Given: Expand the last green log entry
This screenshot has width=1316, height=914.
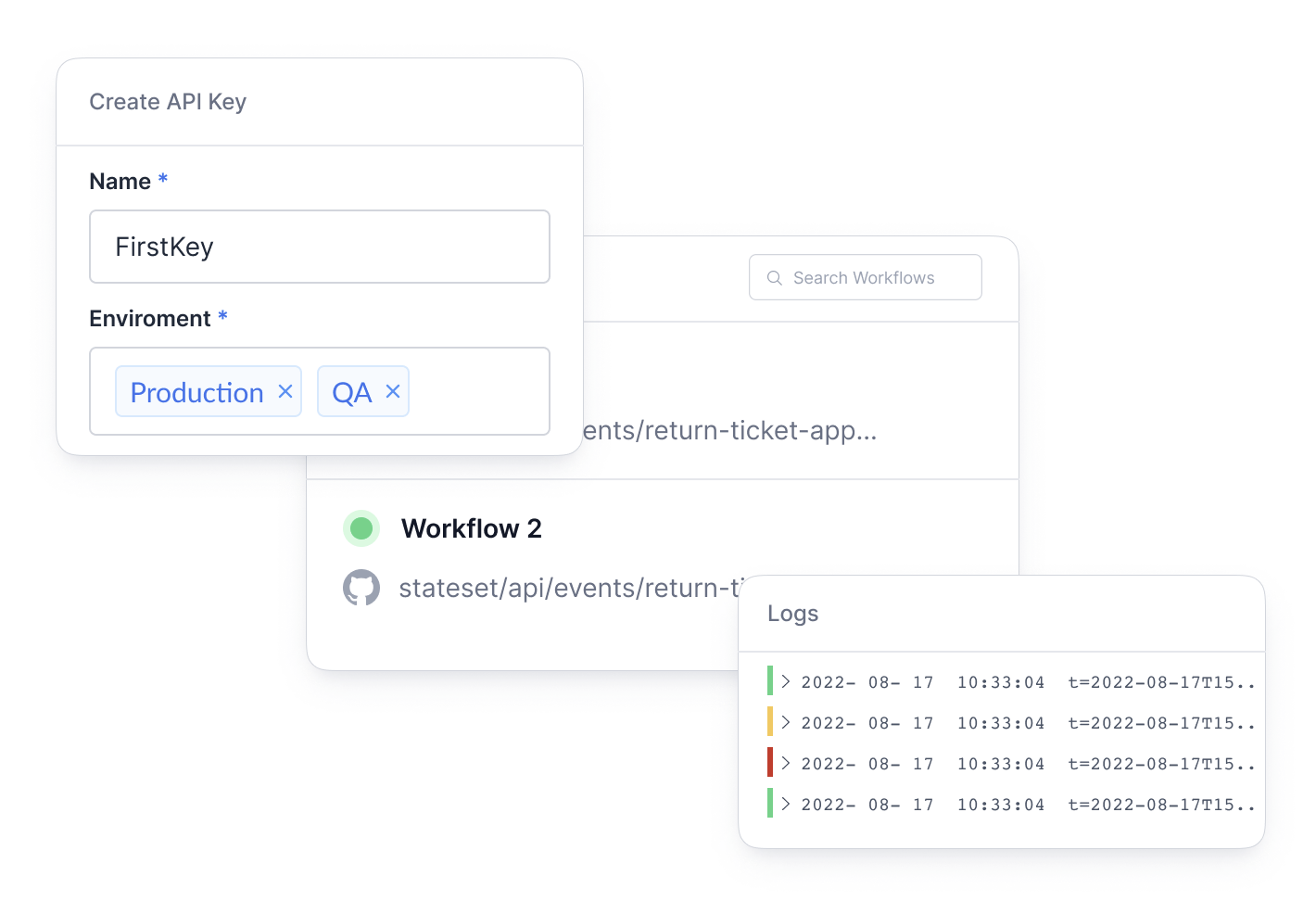Looking at the screenshot, I should [x=786, y=805].
